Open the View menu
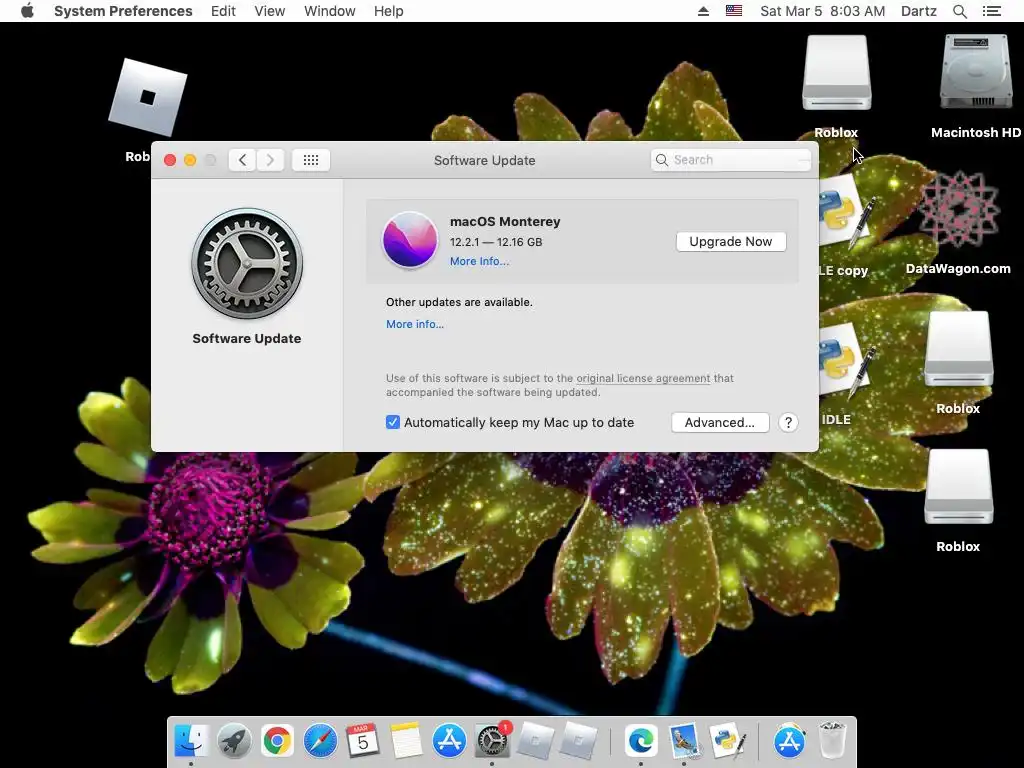The image size is (1024, 768). click(x=270, y=11)
